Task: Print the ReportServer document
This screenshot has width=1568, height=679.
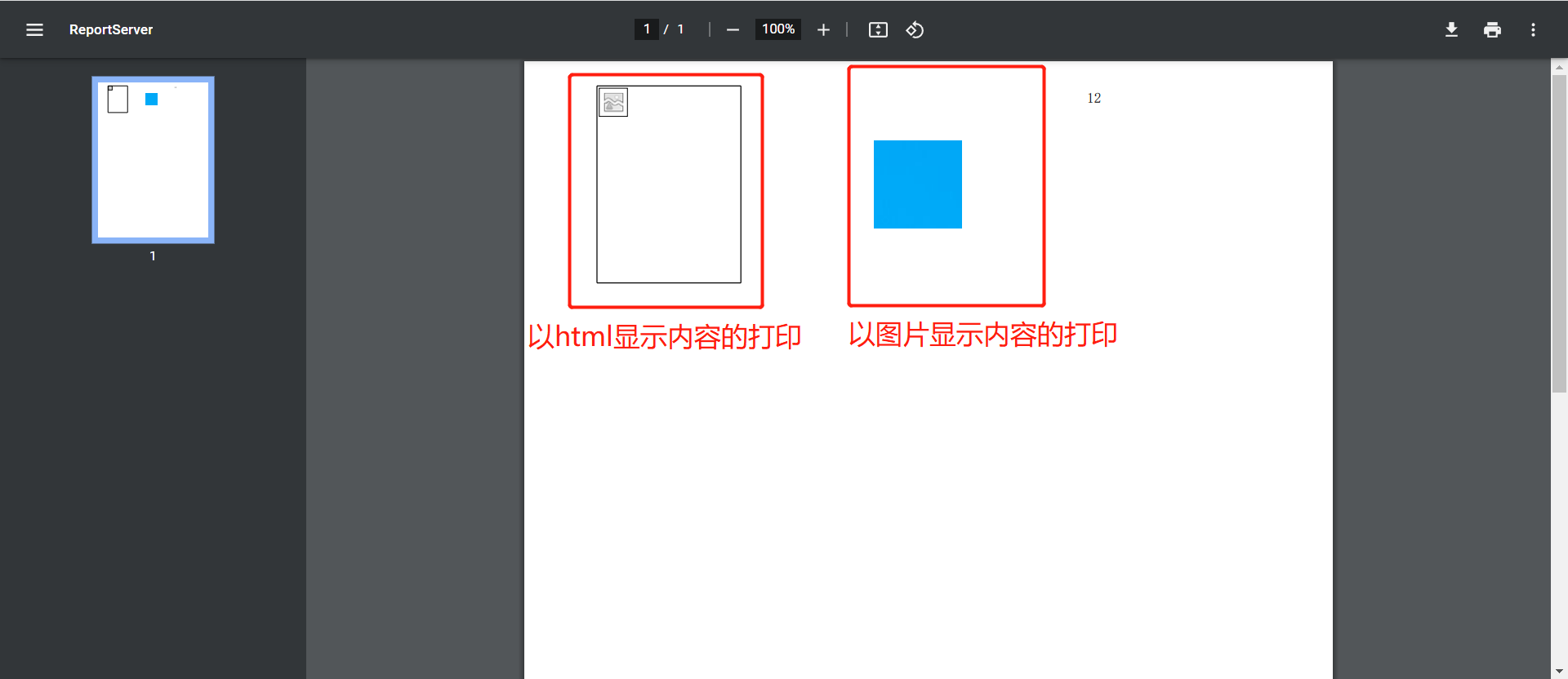Action: pos(1492,29)
